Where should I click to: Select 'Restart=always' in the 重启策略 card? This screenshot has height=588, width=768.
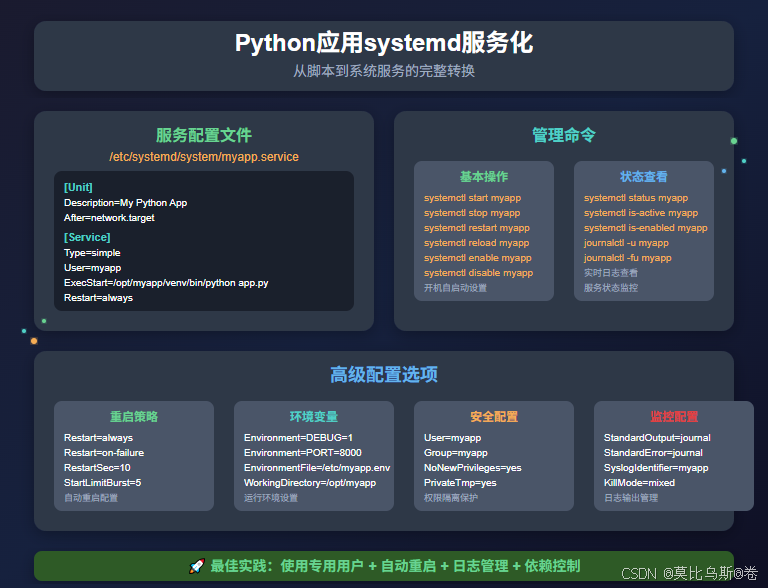(x=98, y=438)
